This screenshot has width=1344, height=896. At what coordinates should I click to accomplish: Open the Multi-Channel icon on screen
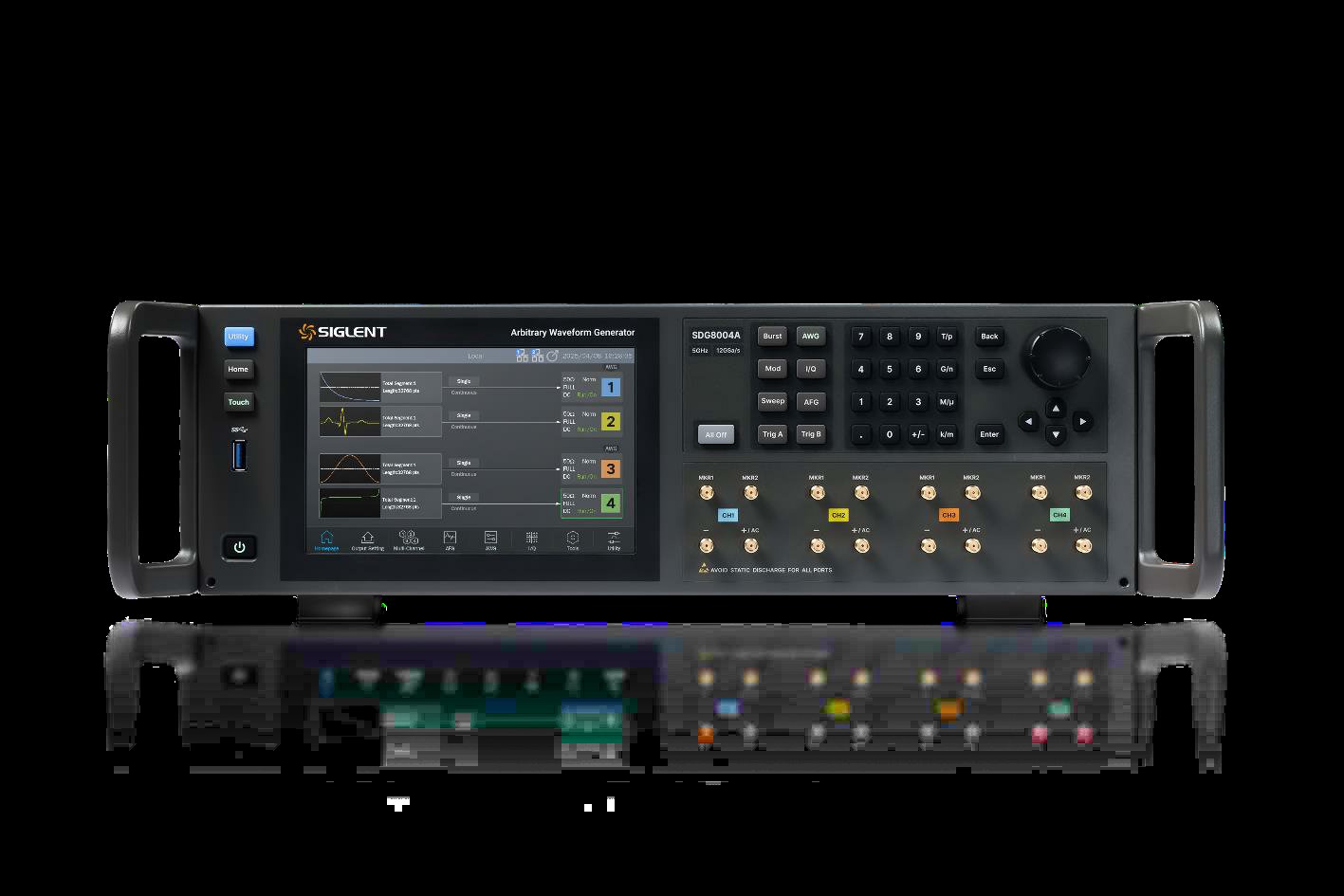click(408, 539)
